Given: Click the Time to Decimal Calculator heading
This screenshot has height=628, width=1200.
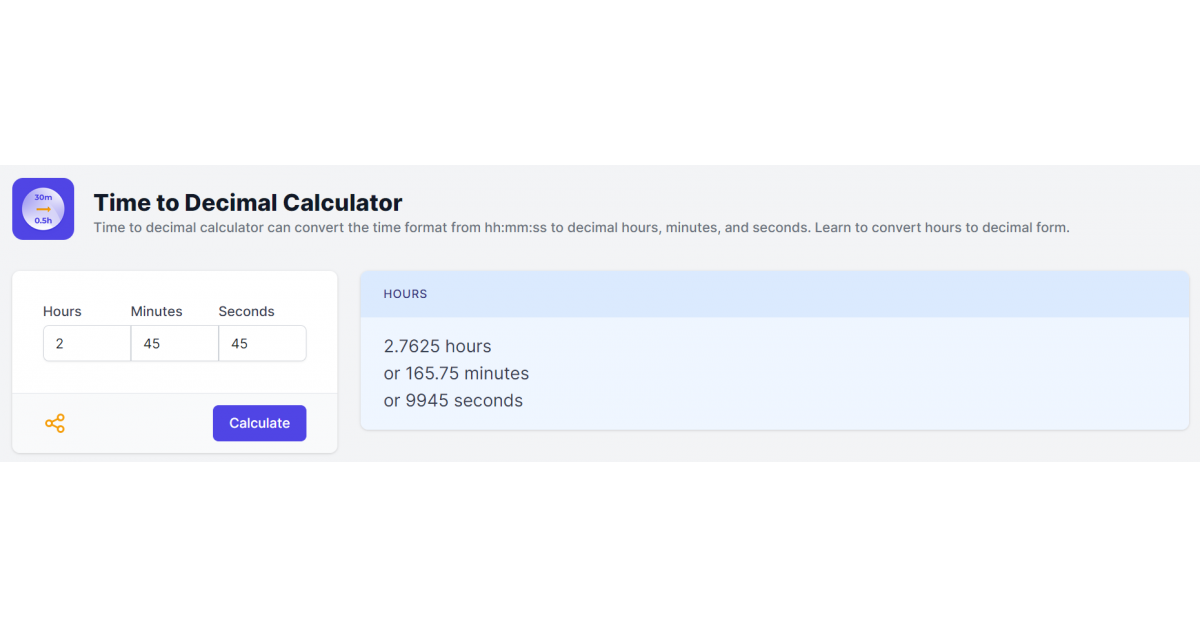Looking at the screenshot, I should pos(248,203).
